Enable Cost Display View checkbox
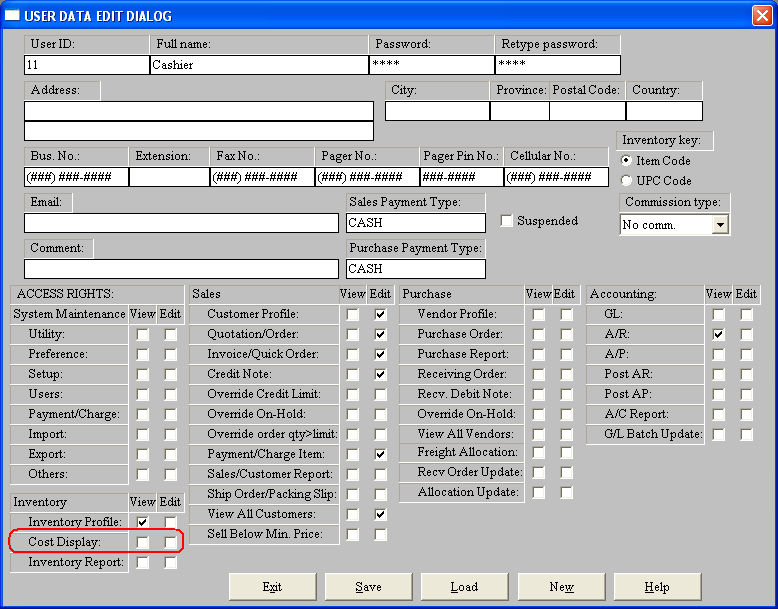Screen dimensions: 778x609 142,542
